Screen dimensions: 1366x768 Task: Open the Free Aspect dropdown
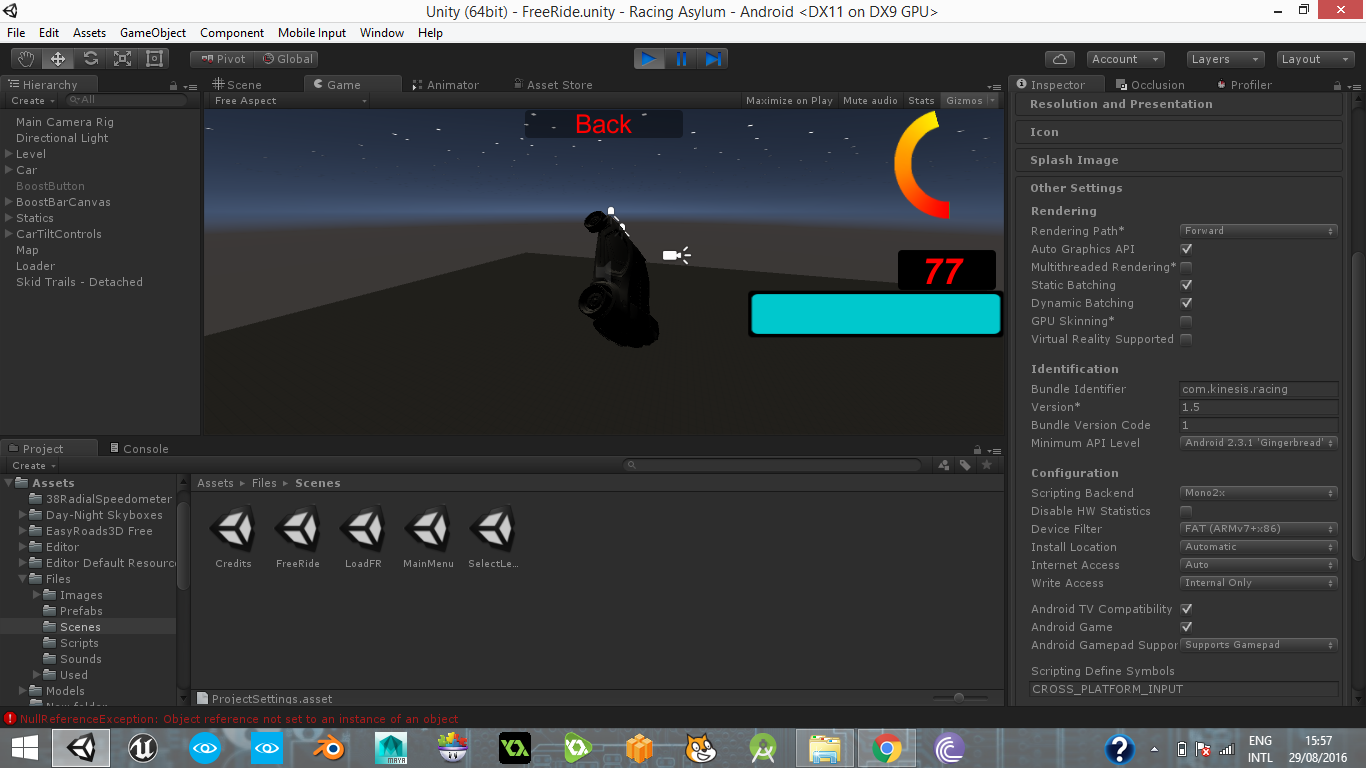click(x=290, y=101)
